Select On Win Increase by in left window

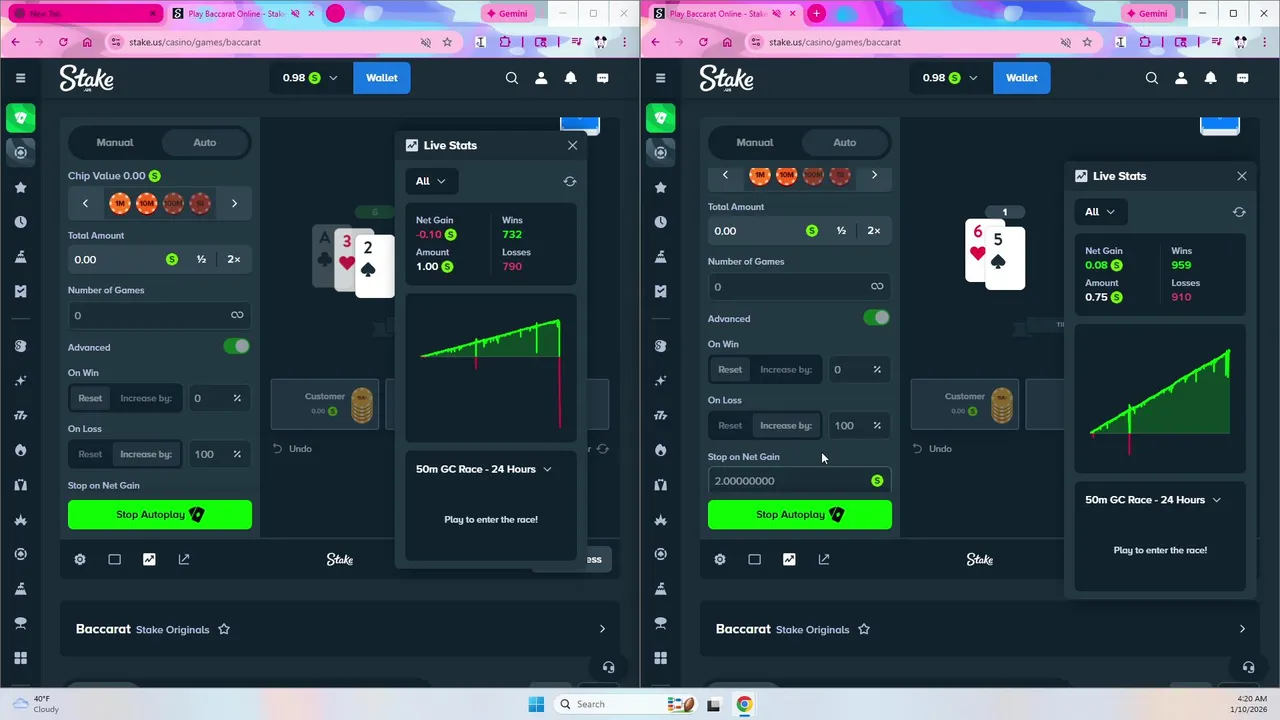(x=146, y=398)
